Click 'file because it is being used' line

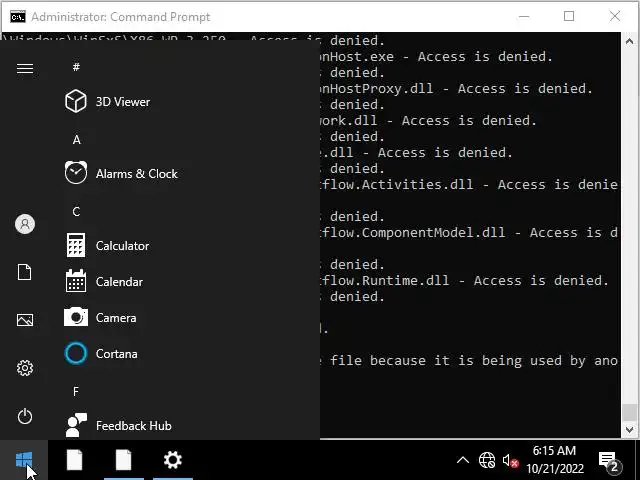(x=469, y=361)
